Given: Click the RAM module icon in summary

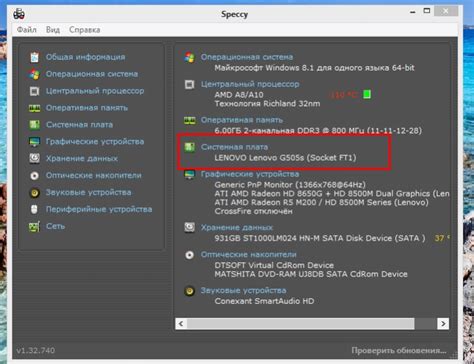Looking at the screenshot, I should pyautogui.click(x=190, y=120).
